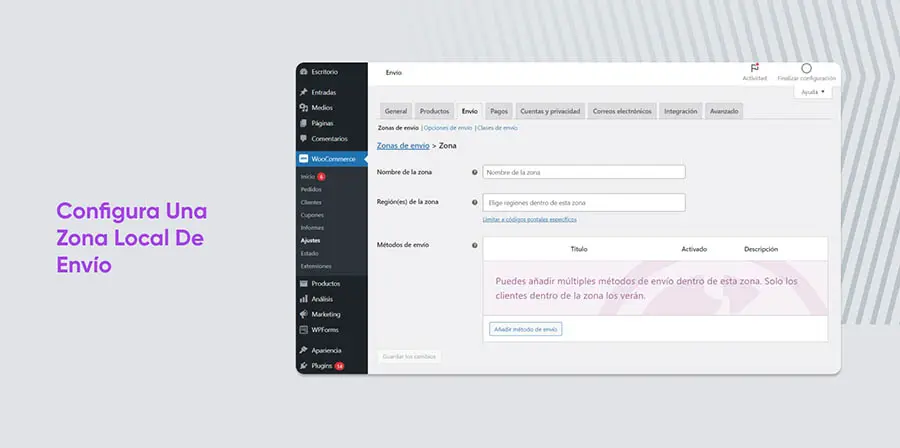
Task: Click help icon beside Nombre de la zona
Action: click(475, 172)
